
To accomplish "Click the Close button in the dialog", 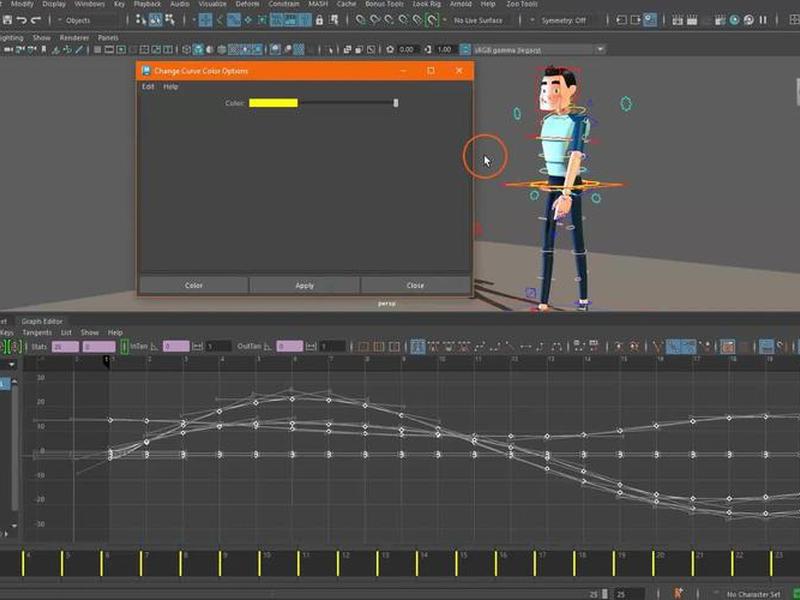I will point(415,285).
